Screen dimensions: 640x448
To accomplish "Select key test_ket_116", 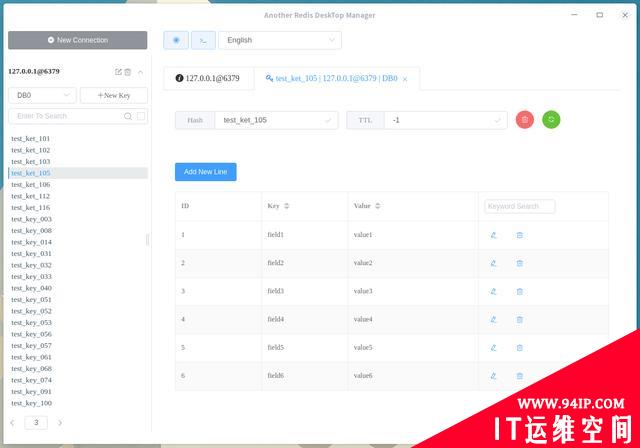I will (x=78, y=208).
